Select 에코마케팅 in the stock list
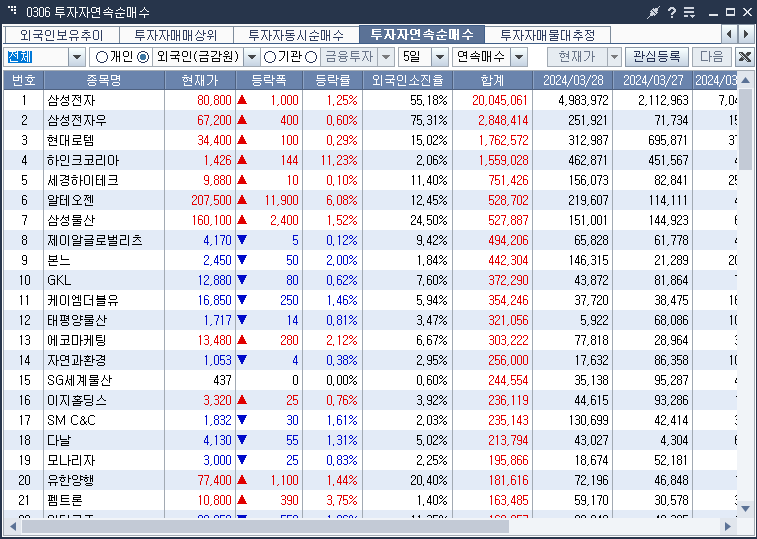 (77, 341)
